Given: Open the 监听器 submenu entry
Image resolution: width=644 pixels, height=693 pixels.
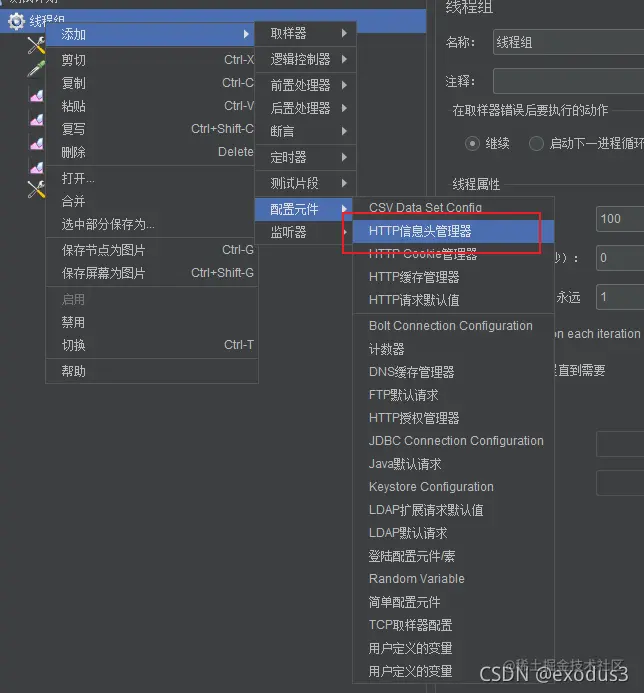Looking at the screenshot, I should click(304, 232).
